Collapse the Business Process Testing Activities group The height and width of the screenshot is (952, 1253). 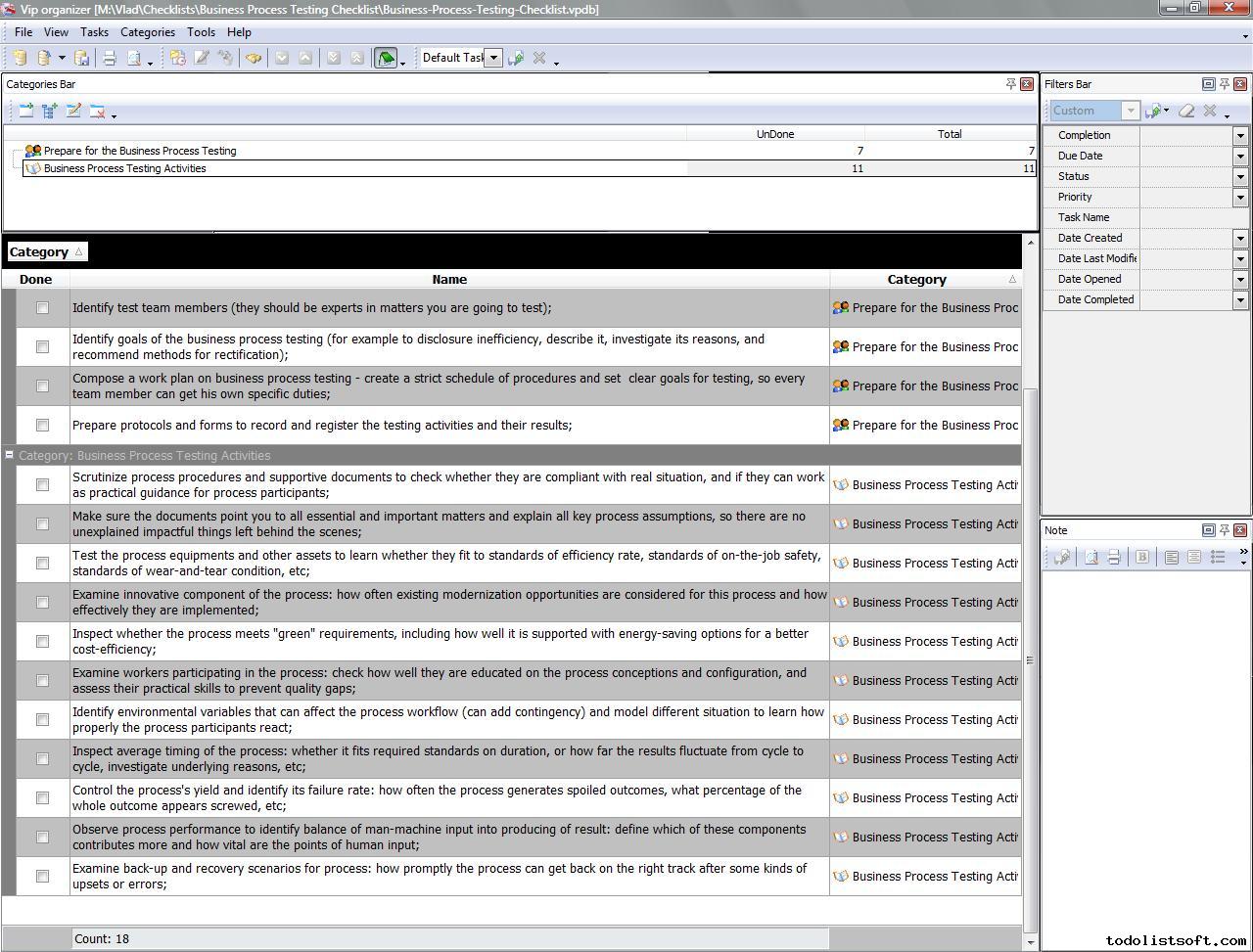(x=10, y=455)
